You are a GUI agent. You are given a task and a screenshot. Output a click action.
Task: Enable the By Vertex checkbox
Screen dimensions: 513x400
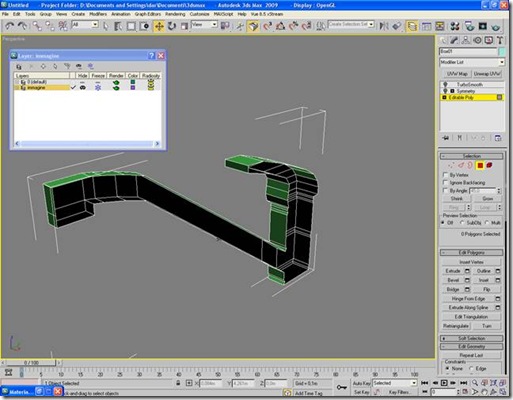tap(445, 175)
